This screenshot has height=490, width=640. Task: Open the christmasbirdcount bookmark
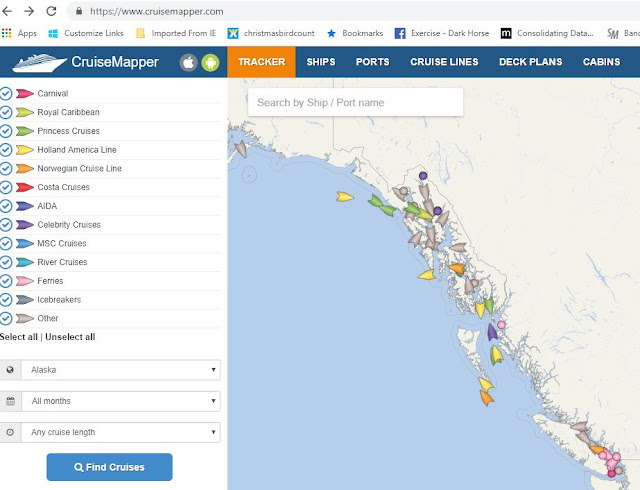click(x=271, y=33)
